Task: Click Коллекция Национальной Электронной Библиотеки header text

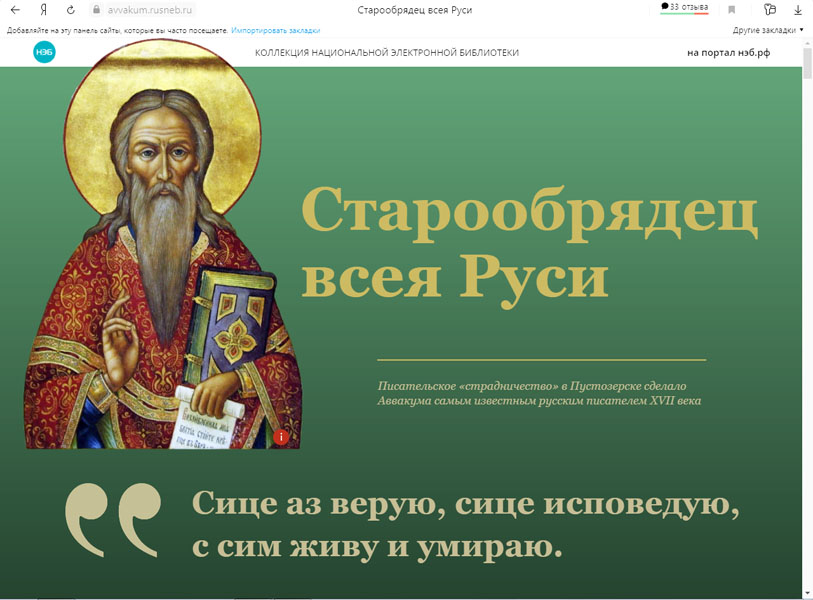Action: click(387, 53)
